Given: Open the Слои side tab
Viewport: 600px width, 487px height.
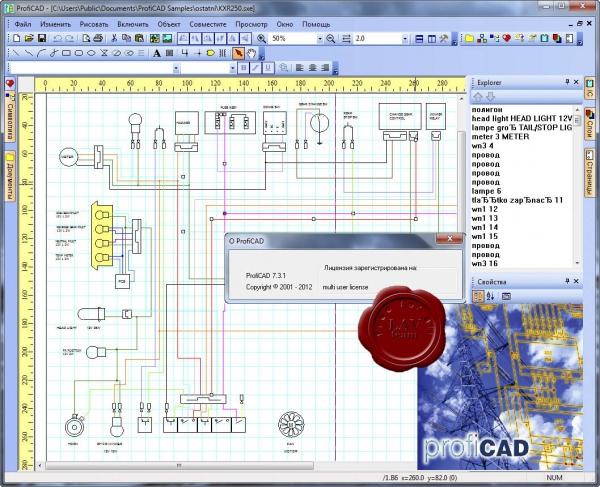Looking at the screenshot, I should 589,125.
